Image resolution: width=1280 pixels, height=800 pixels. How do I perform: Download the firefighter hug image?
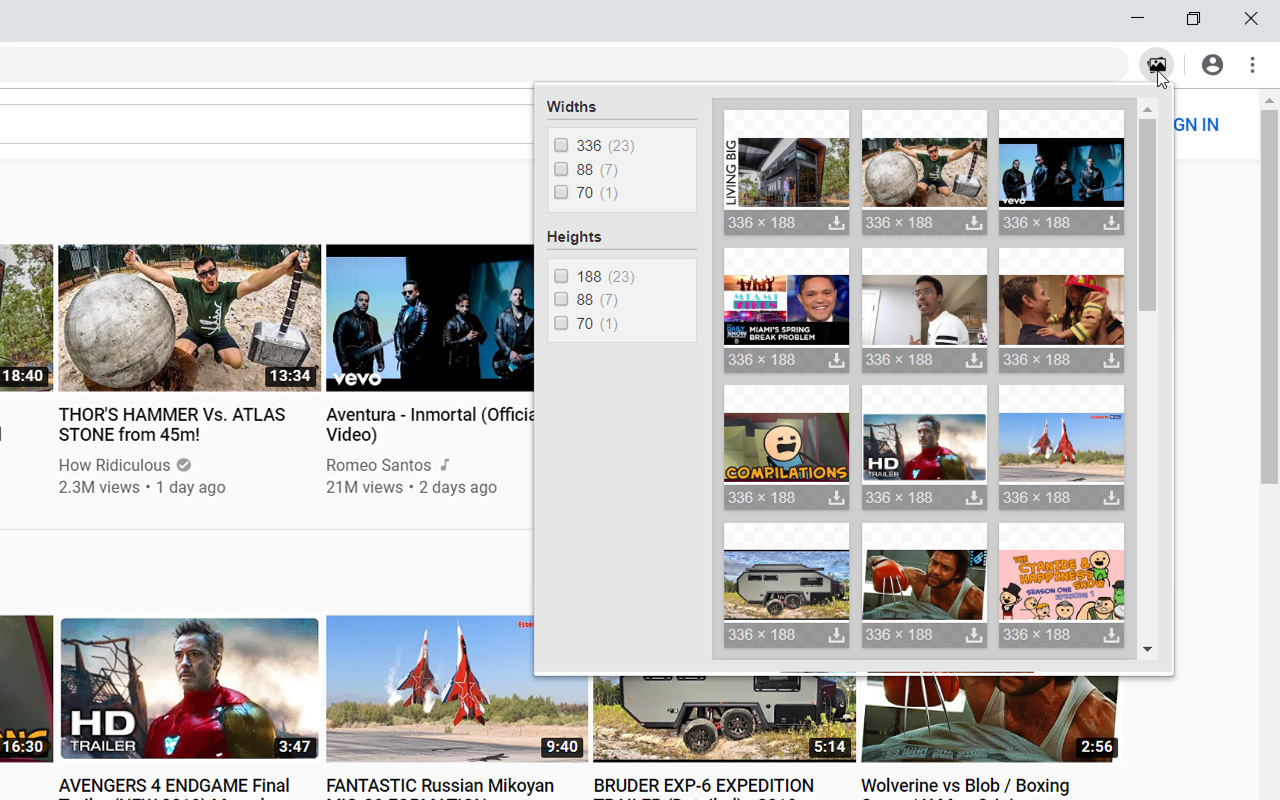[1111, 360]
